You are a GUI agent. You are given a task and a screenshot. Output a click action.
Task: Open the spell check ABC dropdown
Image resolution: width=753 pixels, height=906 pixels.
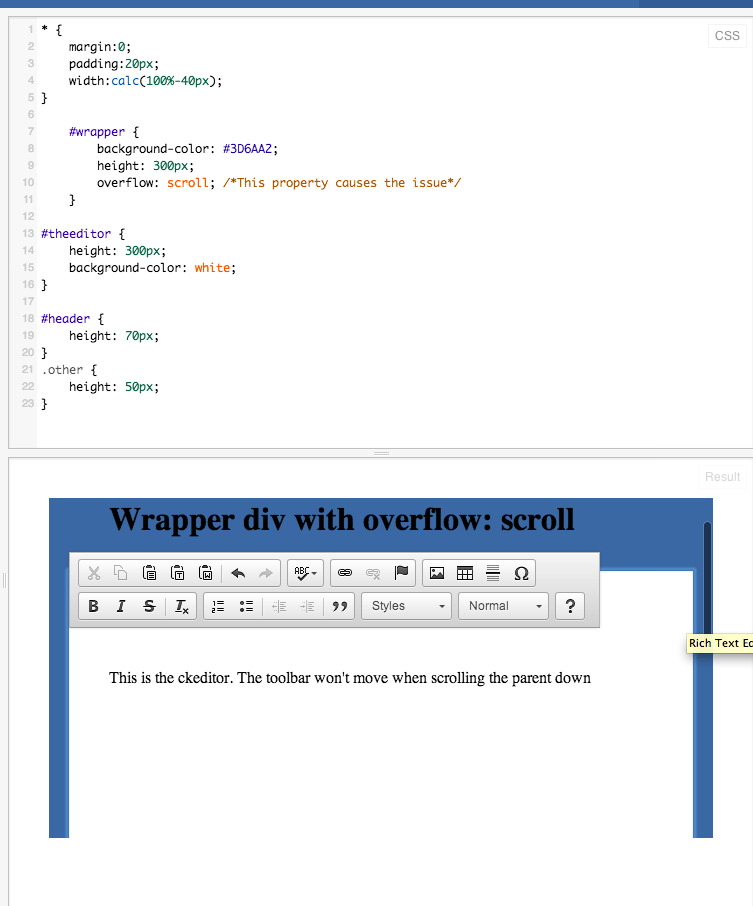306,573
